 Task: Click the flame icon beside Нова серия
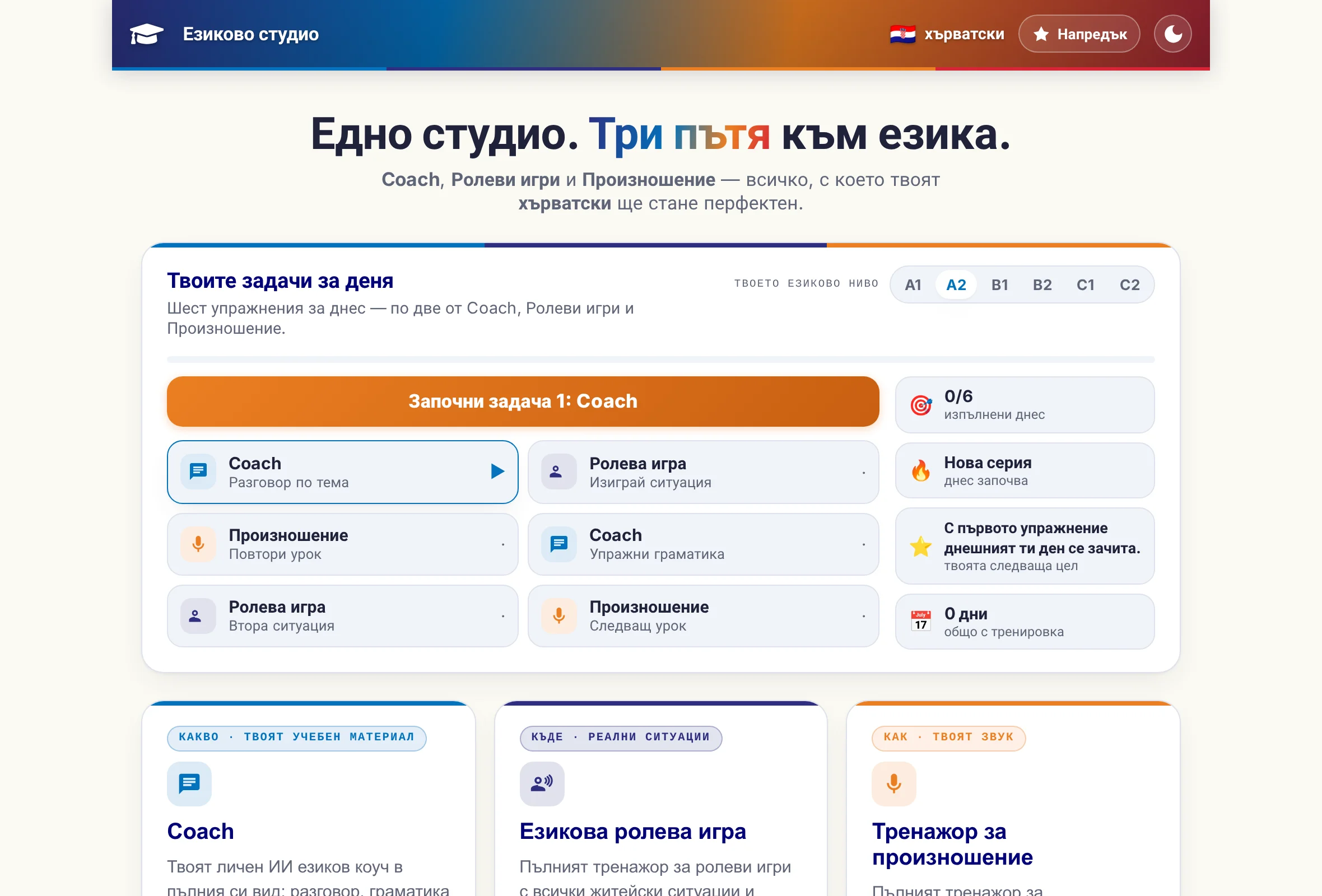point(920,471)
